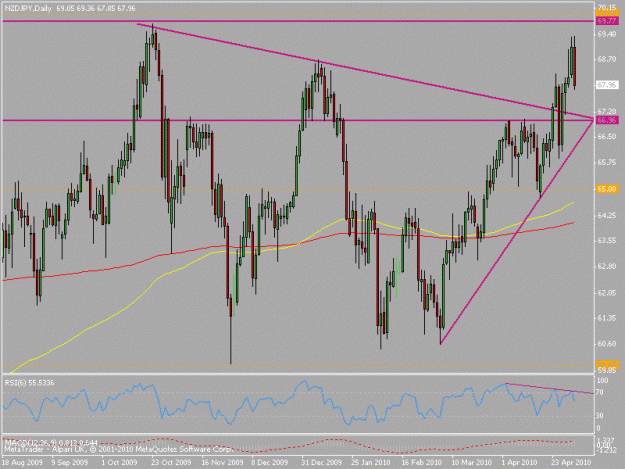Select the horizontal magenta line at 69.77
625x469 pixels.
pos(298,21)
